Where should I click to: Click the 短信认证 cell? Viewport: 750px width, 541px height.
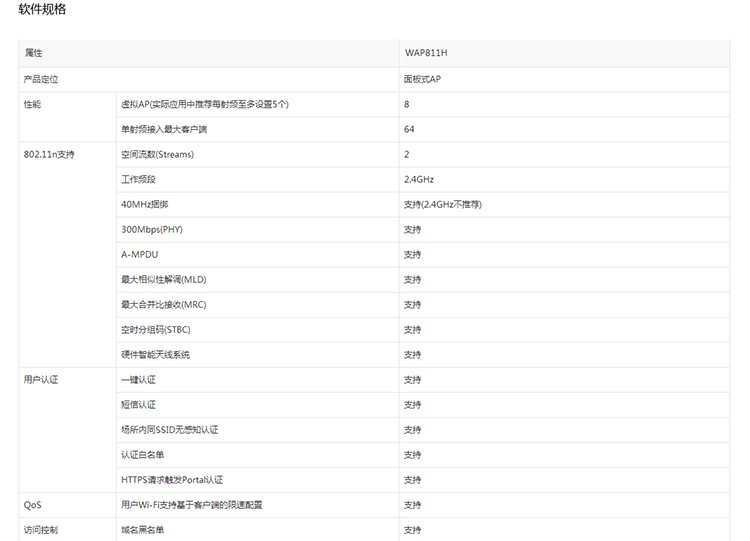[257, 405]
